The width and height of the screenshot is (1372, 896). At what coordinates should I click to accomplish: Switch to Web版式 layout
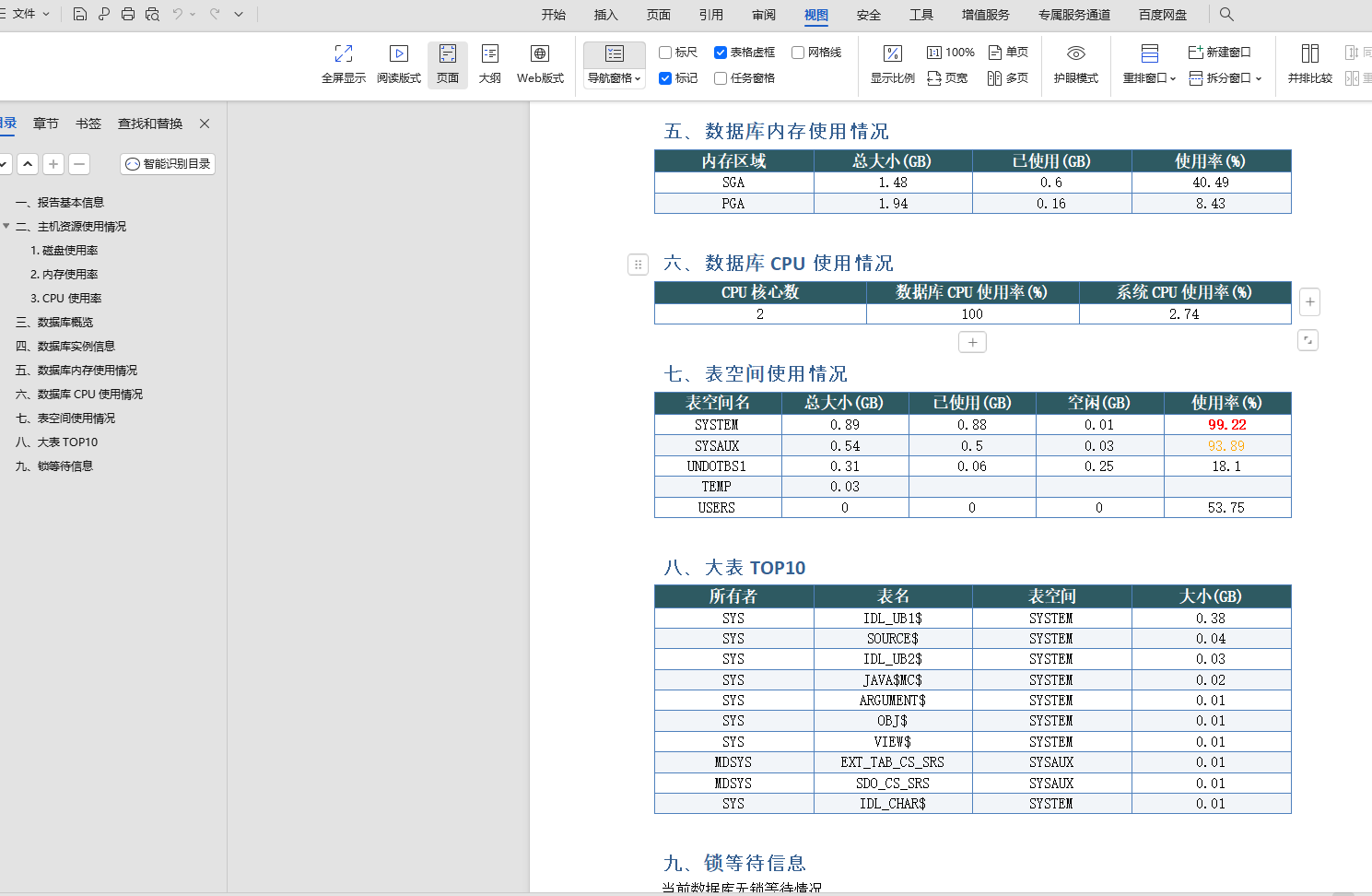[540, 65]
